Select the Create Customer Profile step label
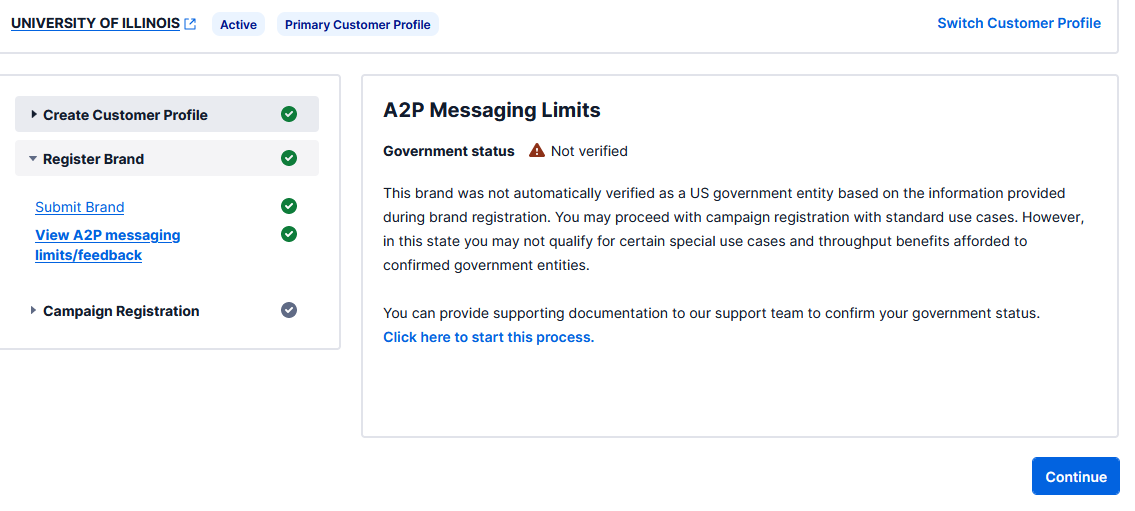1135x511 pixels. pos(125,115)
